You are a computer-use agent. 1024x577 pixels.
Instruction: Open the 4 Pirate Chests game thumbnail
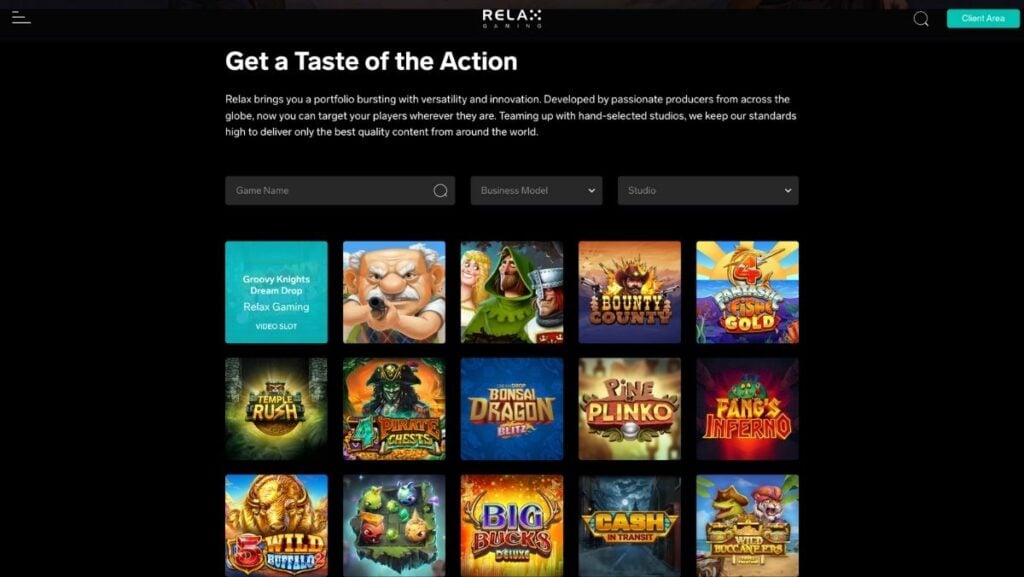click(x=394, y=409)
